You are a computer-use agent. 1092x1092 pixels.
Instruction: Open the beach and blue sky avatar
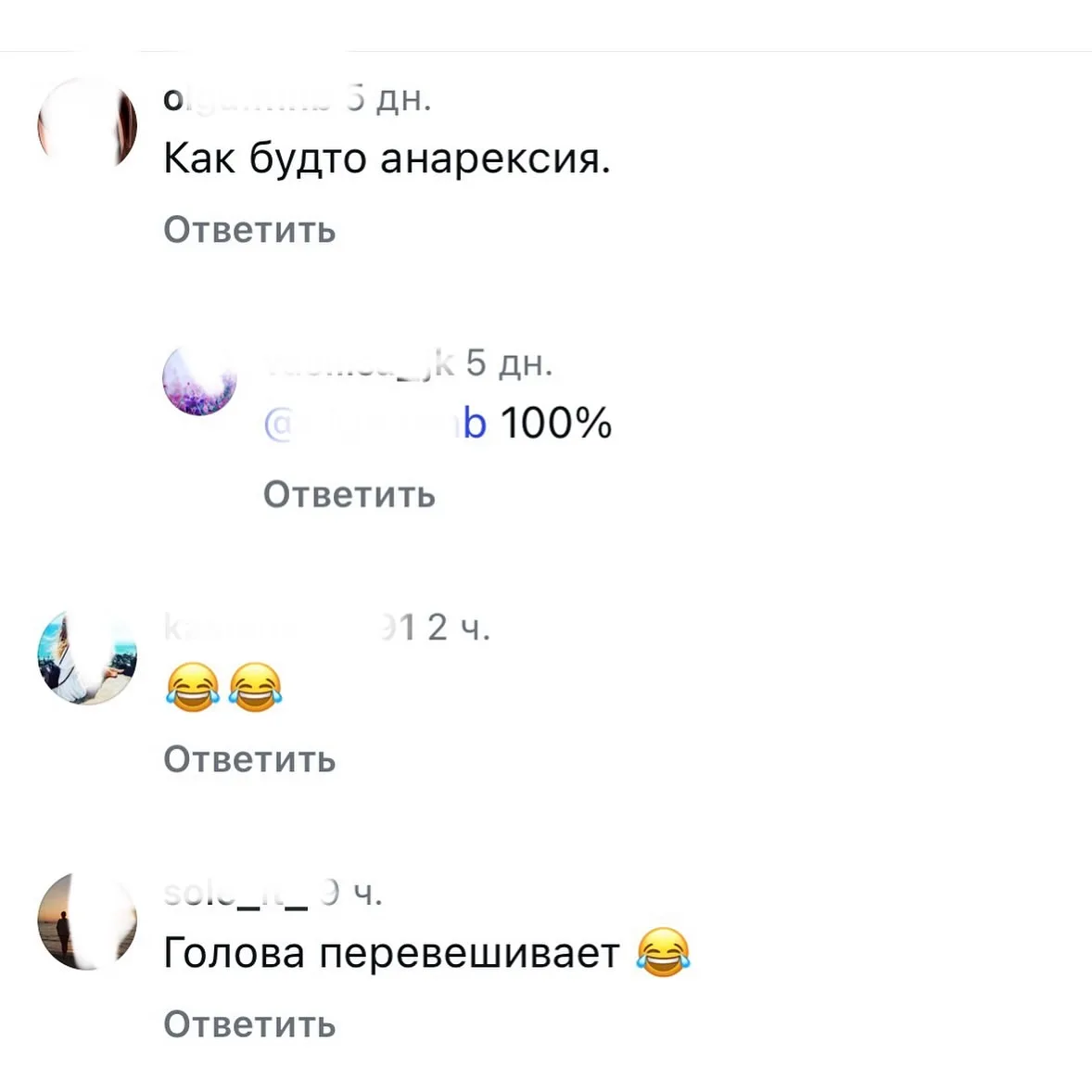pyautogui.click(x=87, y=656)
